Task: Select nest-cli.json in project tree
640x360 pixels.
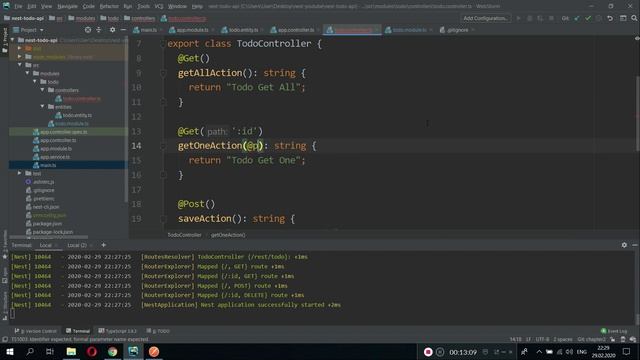Action: [46, 207]
